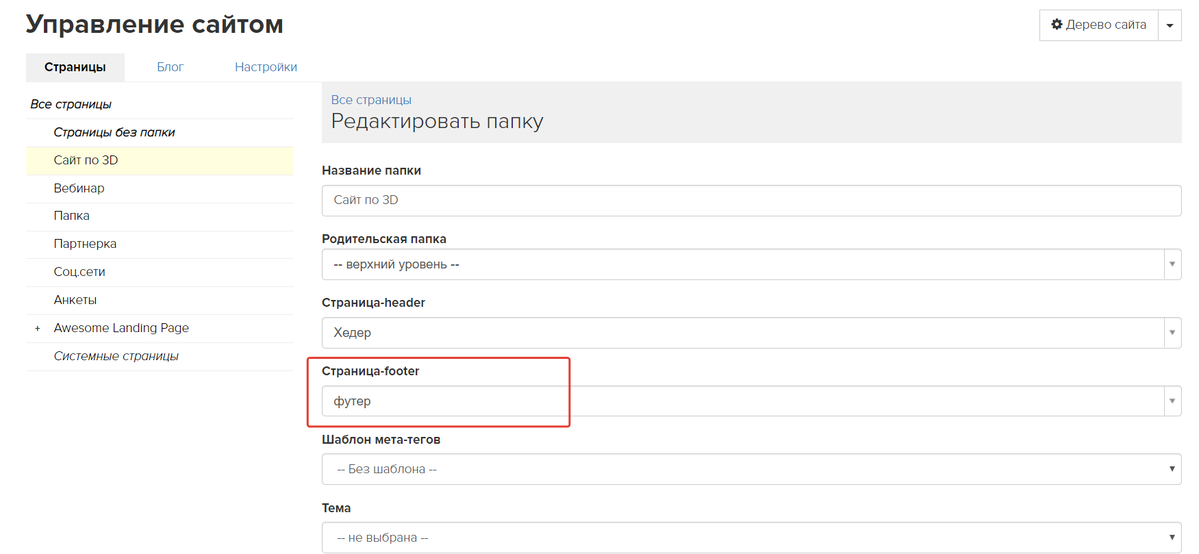
Task: Open the Страница-header dropdown arrow
Action: pyautogui.click(x=1172, y=333)
